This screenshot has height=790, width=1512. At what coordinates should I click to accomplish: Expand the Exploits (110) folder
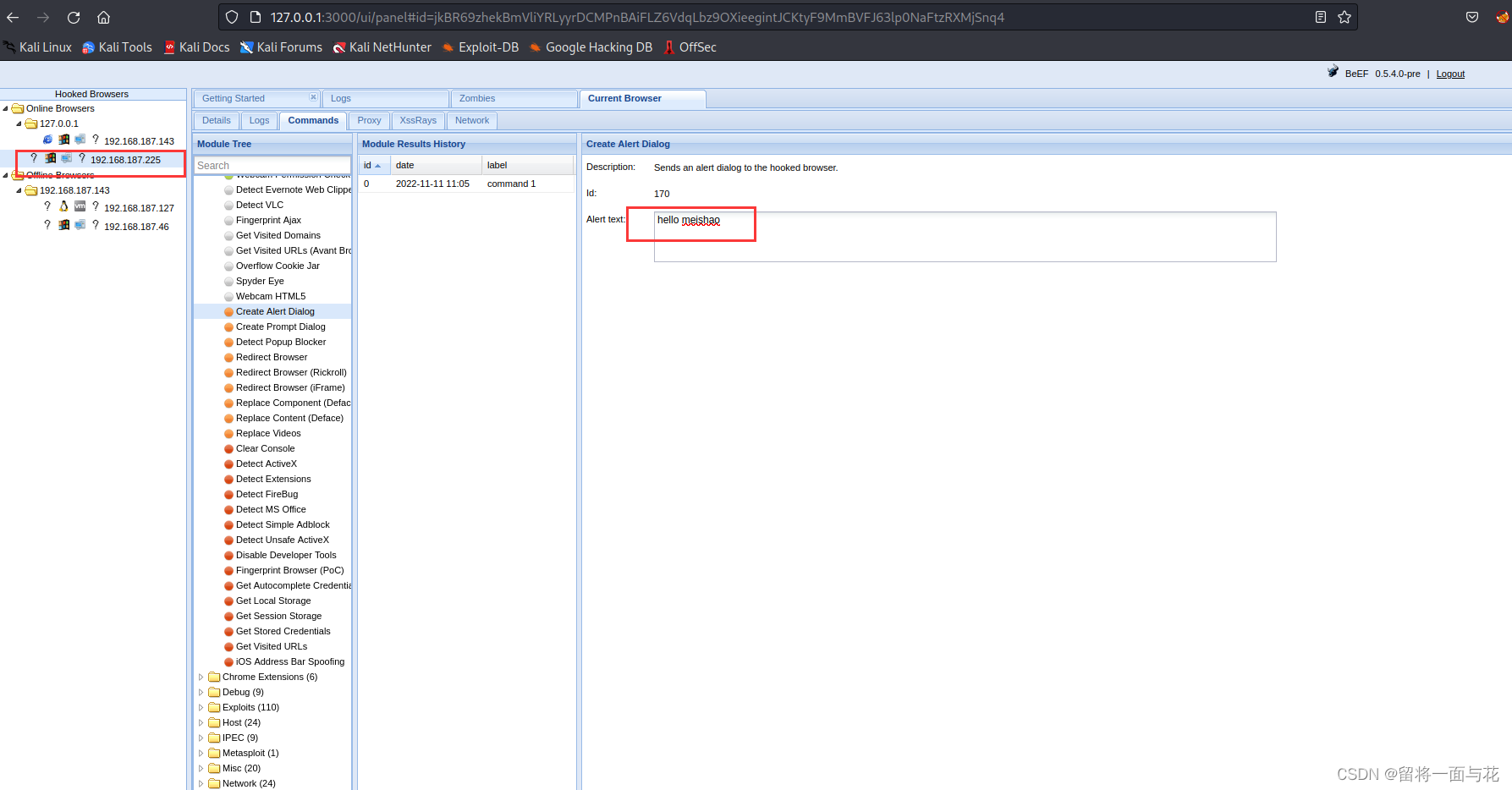tap(201, 707)
